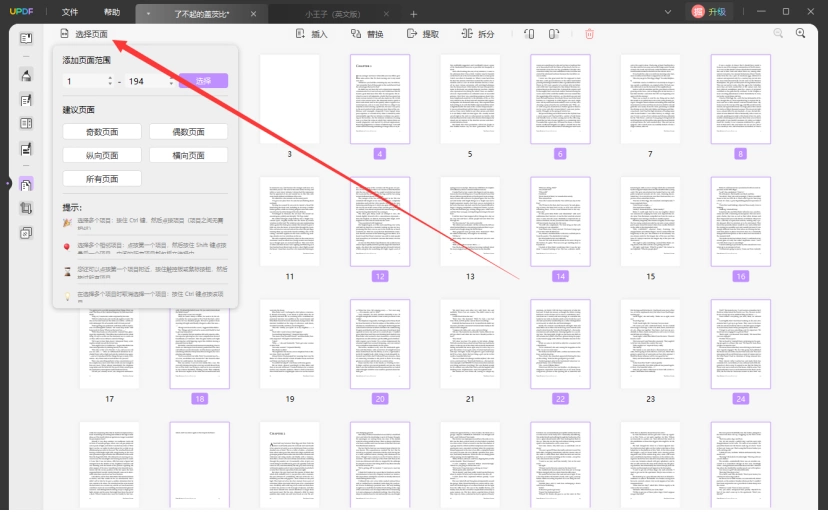Select the Extract (提取) page tool
The height and width of the screenshot is (513, 828).
click(x=423, y=34)
